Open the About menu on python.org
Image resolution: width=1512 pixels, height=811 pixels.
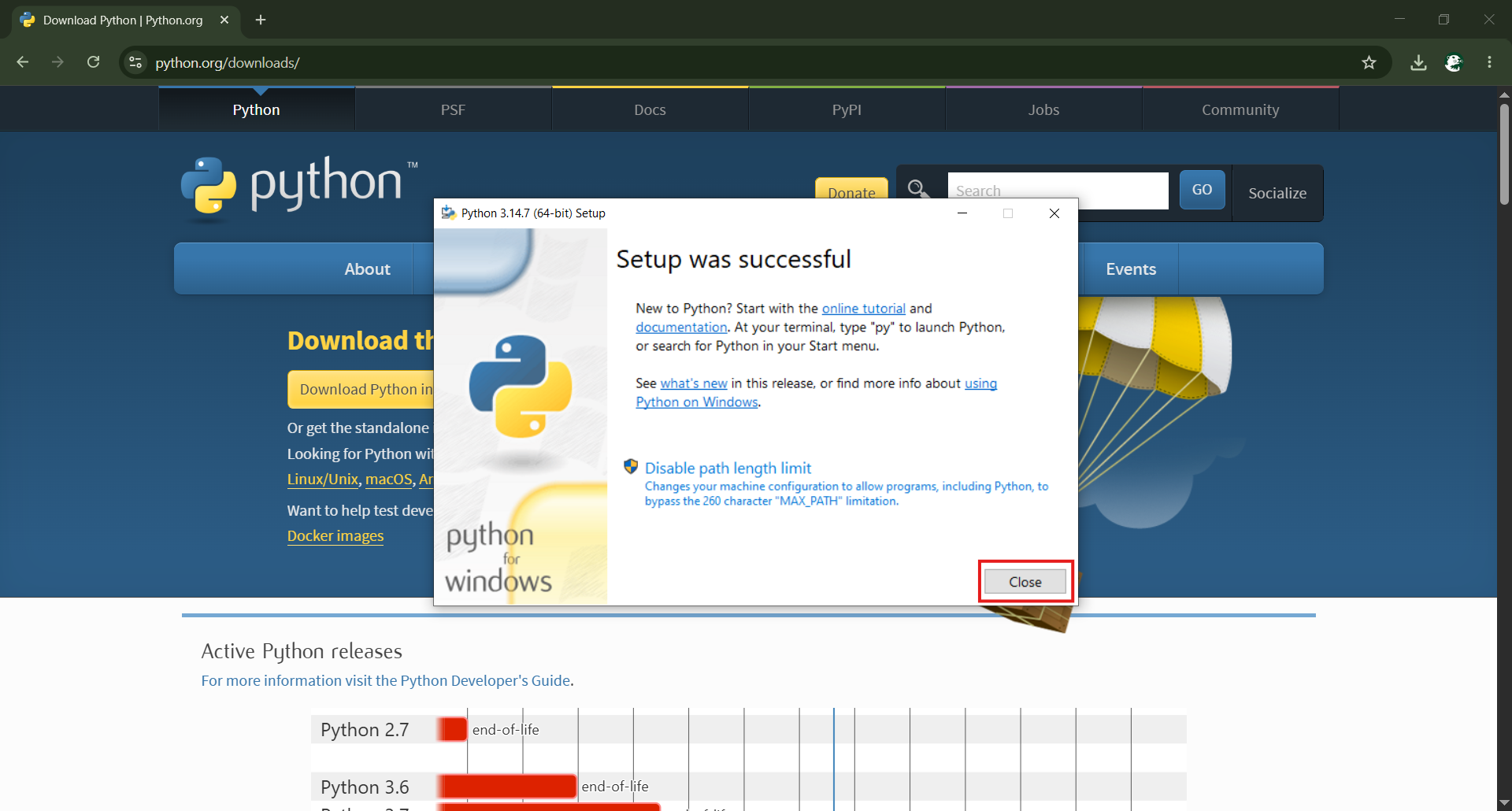(367, 269)
